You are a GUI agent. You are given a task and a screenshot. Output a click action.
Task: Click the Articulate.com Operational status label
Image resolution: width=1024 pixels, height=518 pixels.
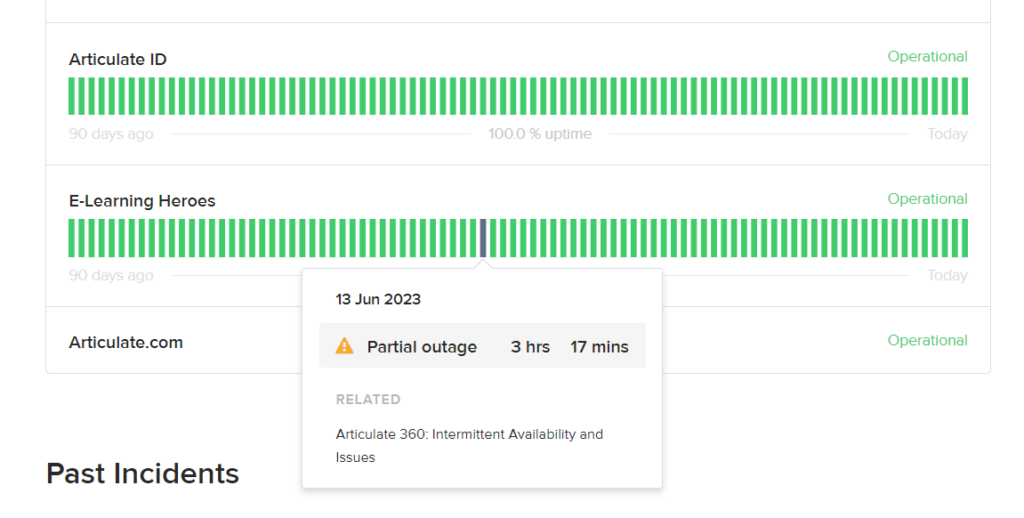[927, 340]
